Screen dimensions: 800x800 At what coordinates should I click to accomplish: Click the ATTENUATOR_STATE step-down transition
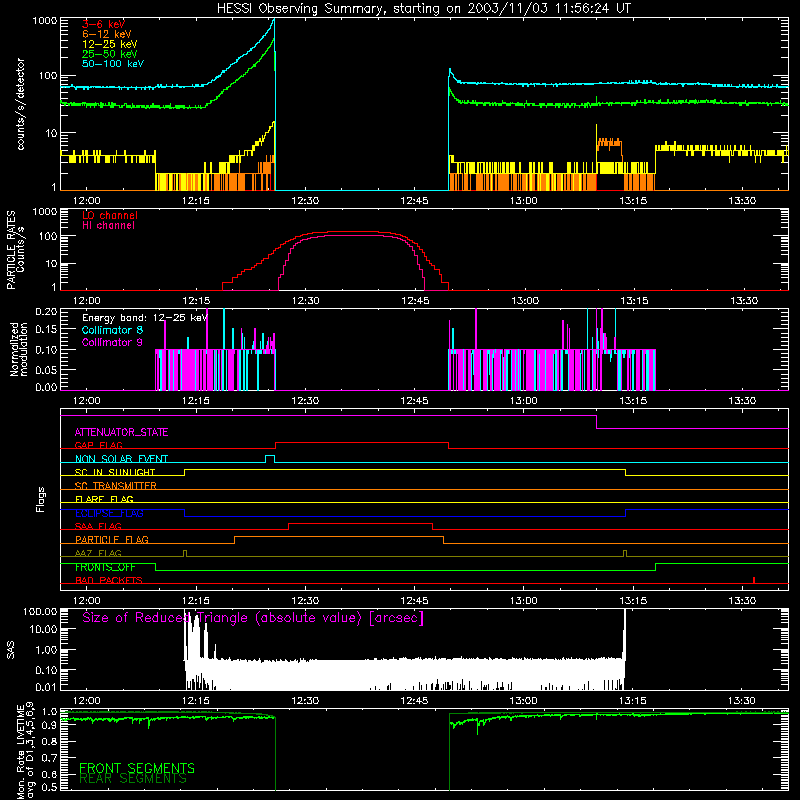pos(596,422)
